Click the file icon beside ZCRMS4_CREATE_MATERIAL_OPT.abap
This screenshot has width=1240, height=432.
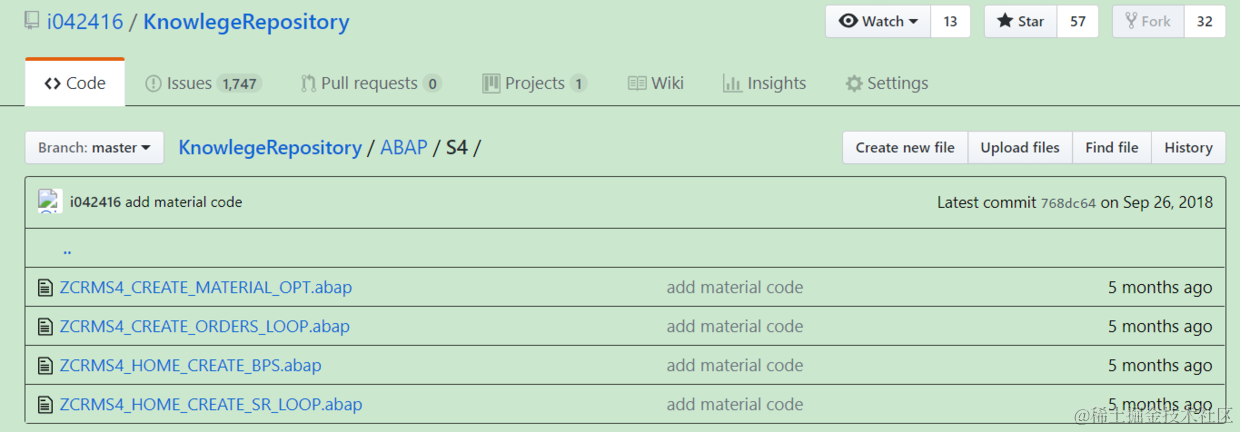[x=44, y=288]
